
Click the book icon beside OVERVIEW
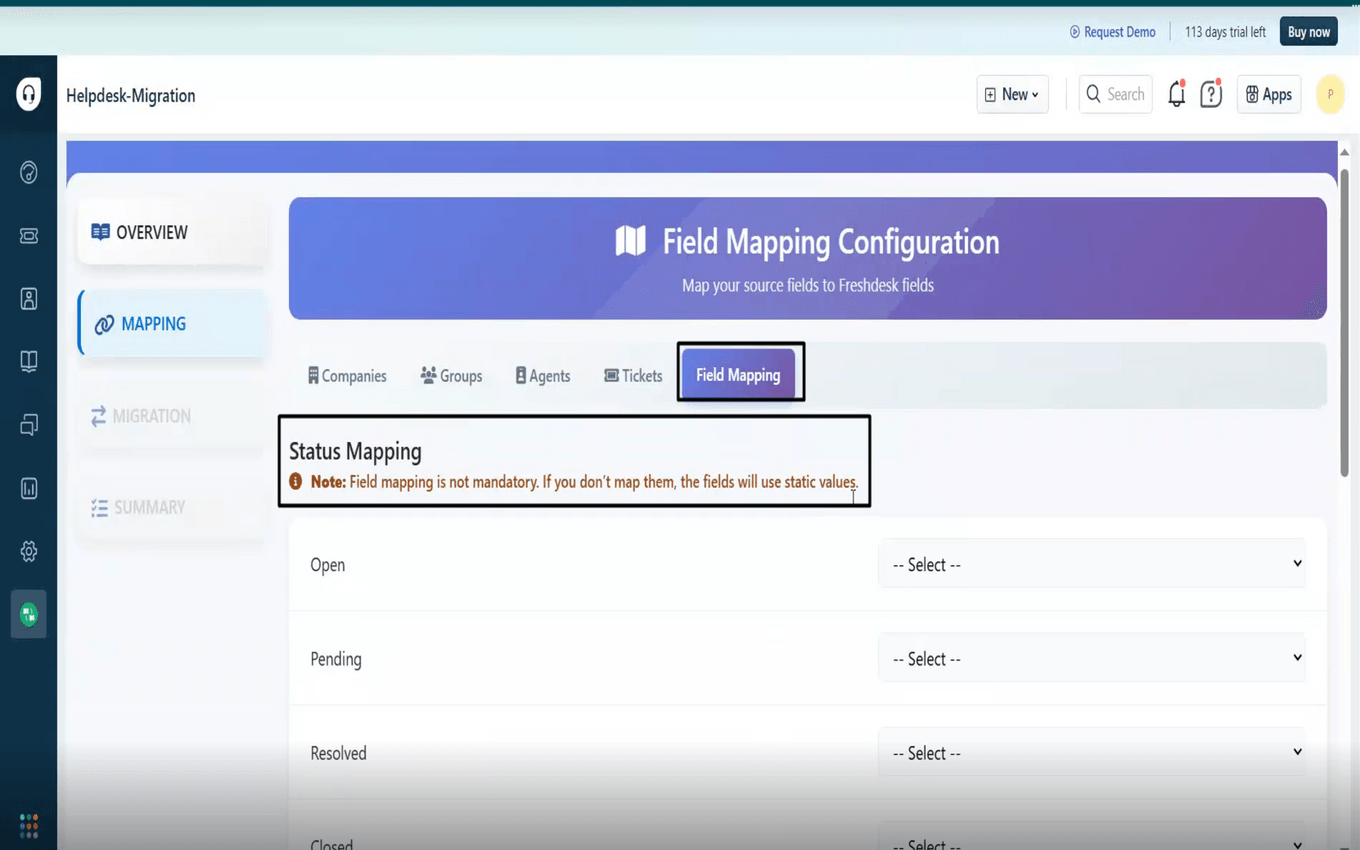click(x=101, y=232)
